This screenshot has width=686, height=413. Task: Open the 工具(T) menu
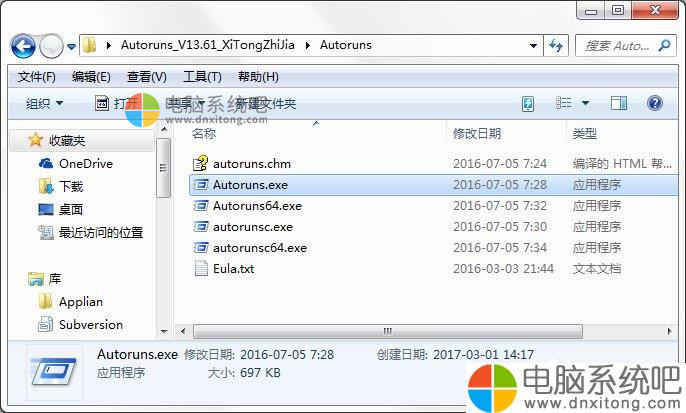click(202, 77)
